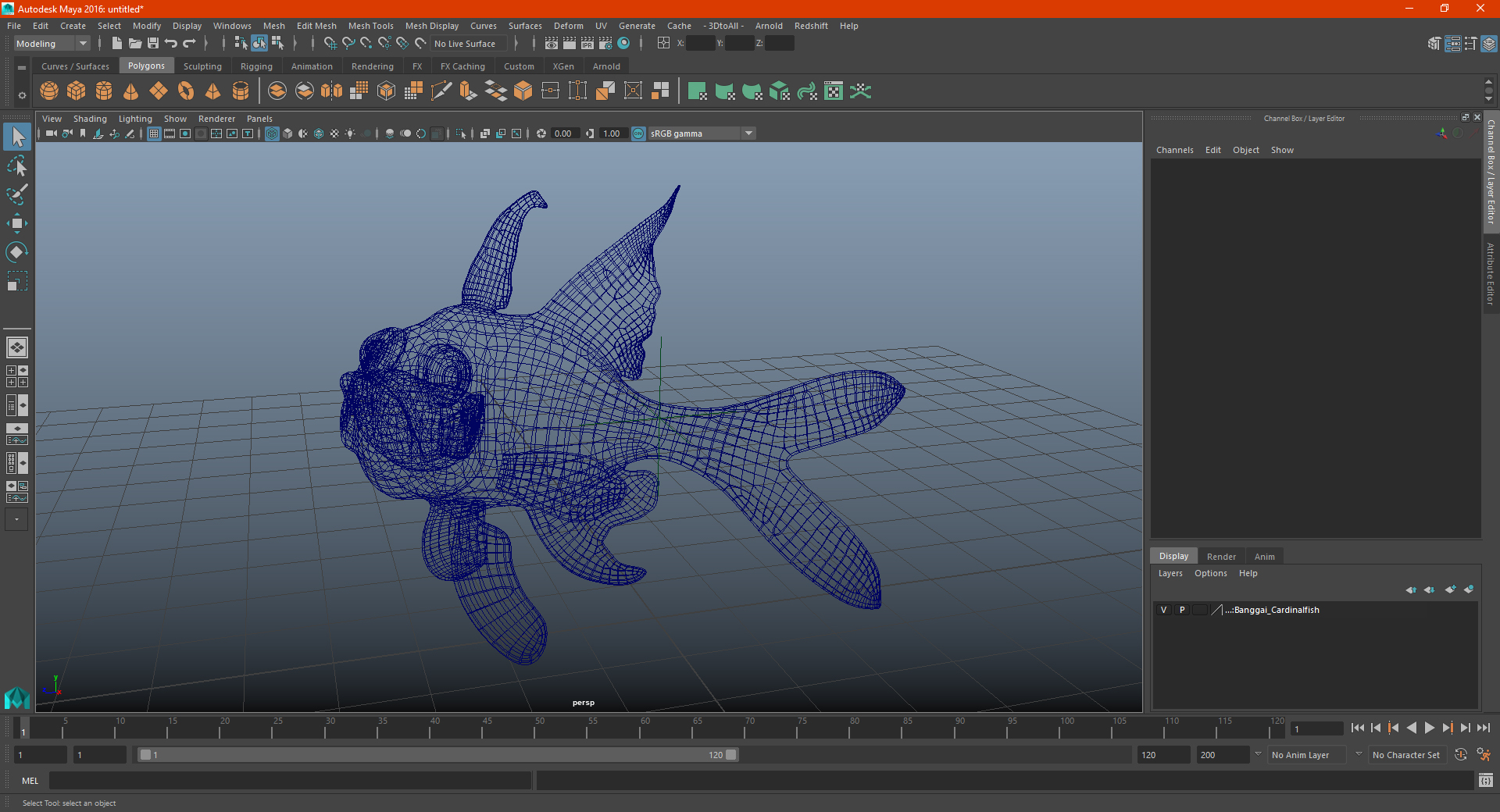Click the Open Scene folder icon
1500x812 pixels.
134,44
